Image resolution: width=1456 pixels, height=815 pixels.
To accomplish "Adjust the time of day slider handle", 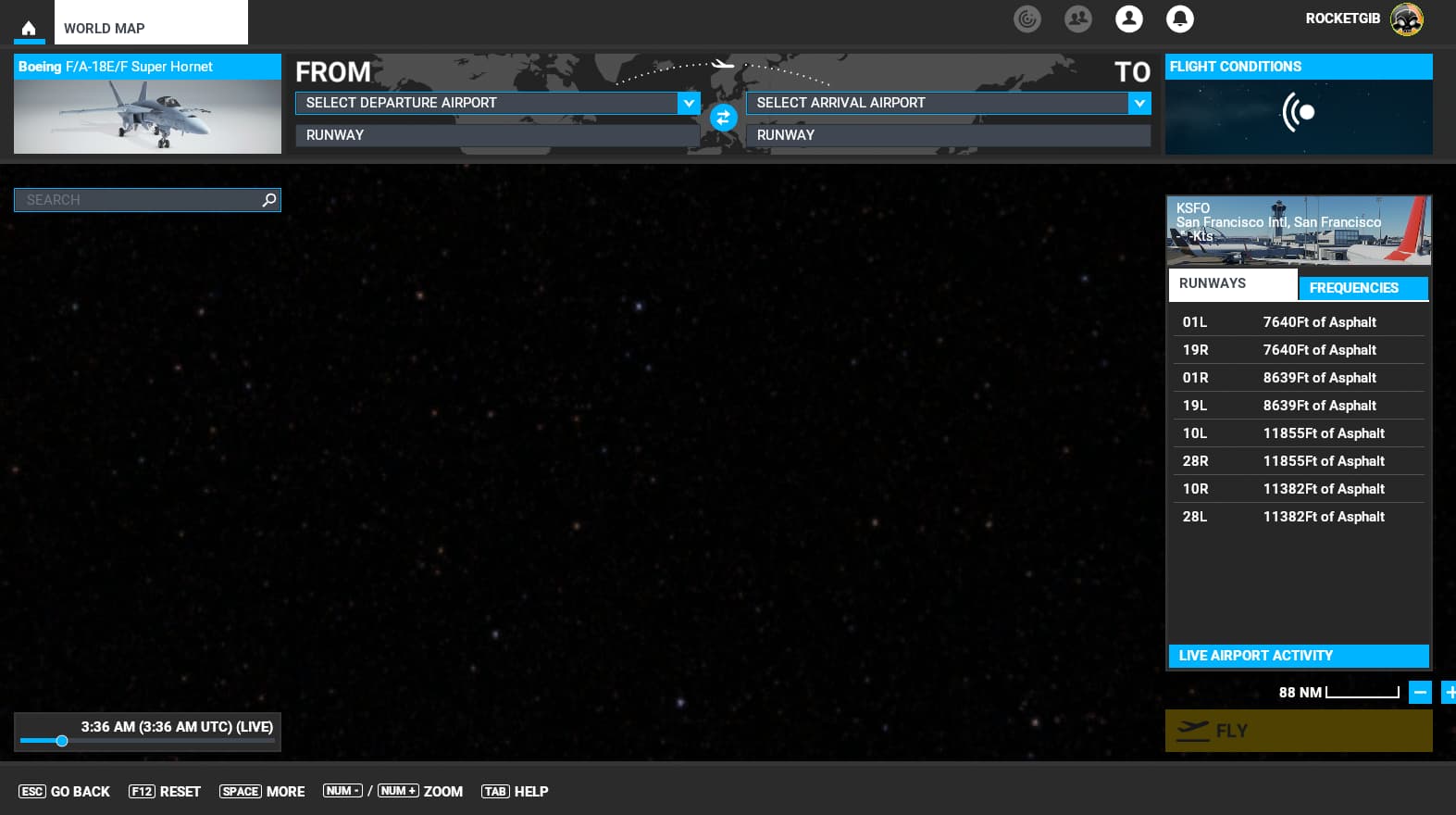I will (62, 741).
